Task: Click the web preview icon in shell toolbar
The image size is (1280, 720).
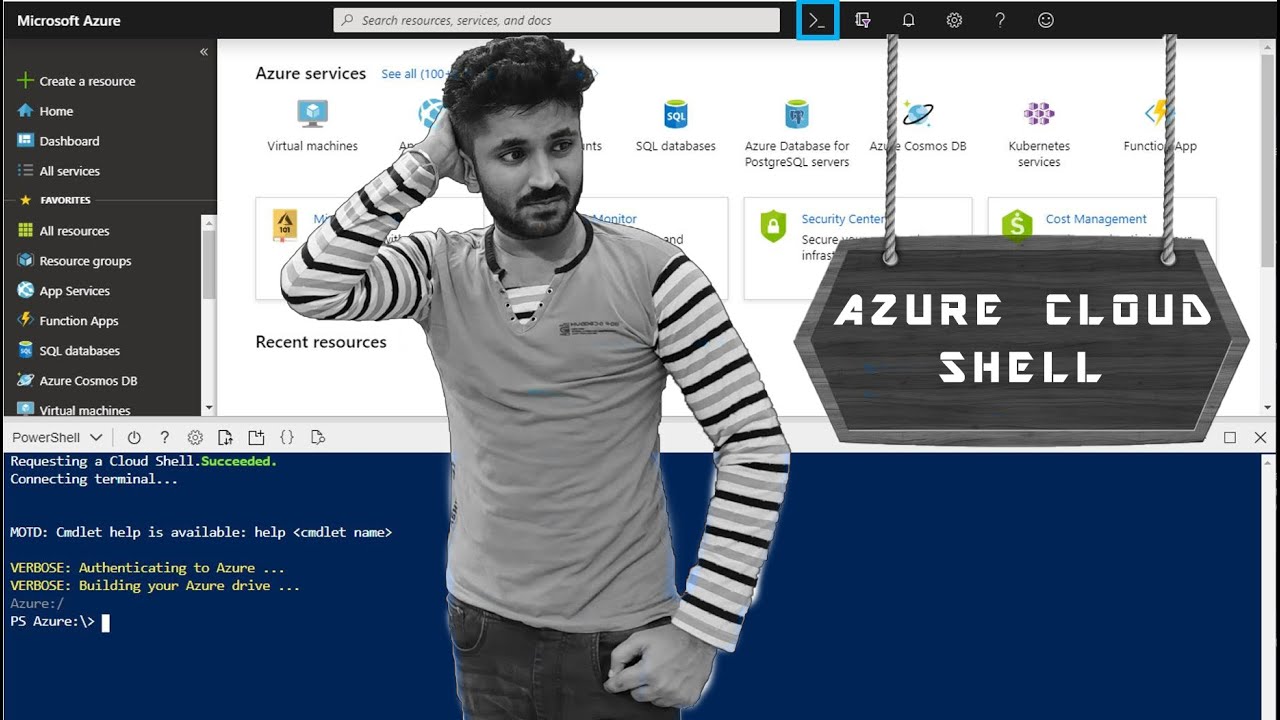Action: point(318,437)
